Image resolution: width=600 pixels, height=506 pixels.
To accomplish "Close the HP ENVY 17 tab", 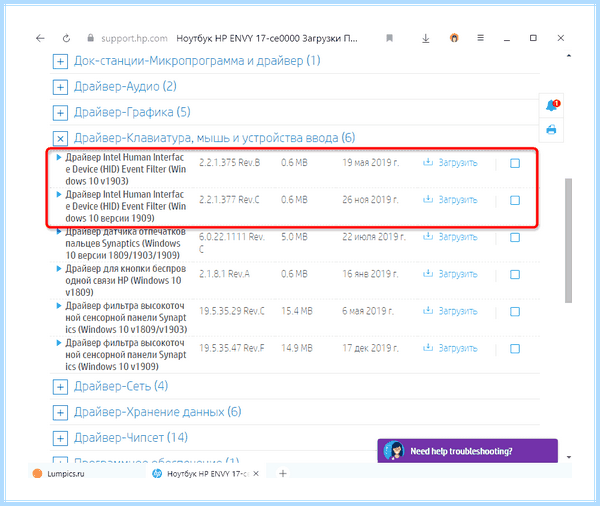I will [x=256, y=473].
